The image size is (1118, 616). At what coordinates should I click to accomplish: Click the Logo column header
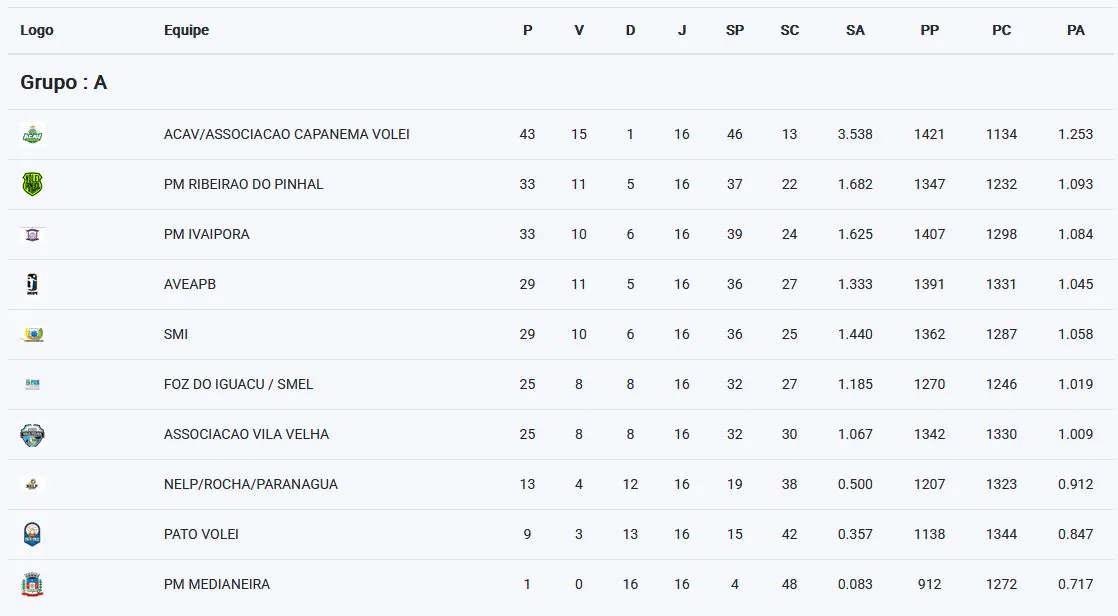[36, 30]
